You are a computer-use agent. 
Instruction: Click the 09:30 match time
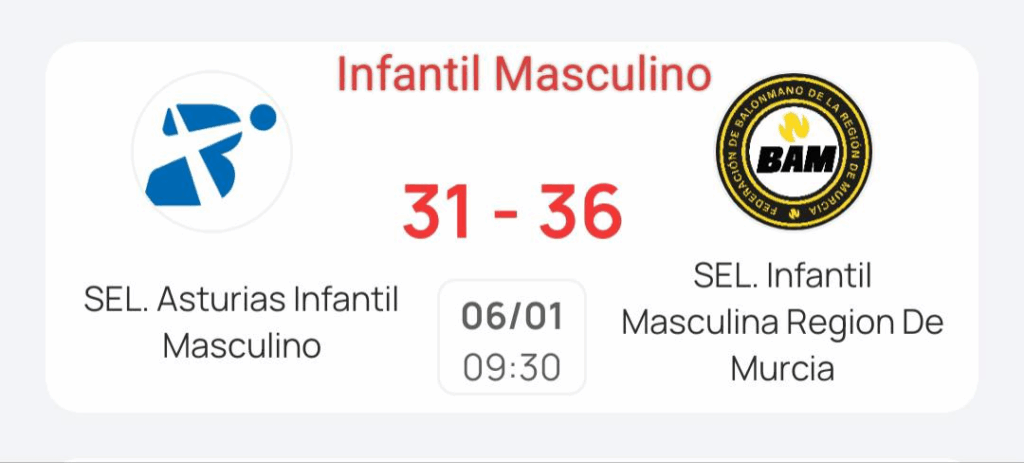512,368
